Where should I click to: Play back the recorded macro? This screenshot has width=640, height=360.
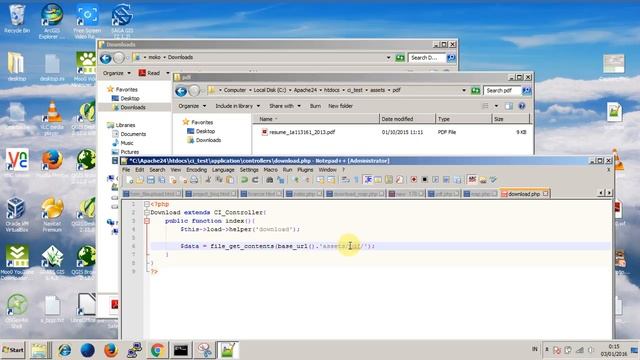[x=436, y=180]
